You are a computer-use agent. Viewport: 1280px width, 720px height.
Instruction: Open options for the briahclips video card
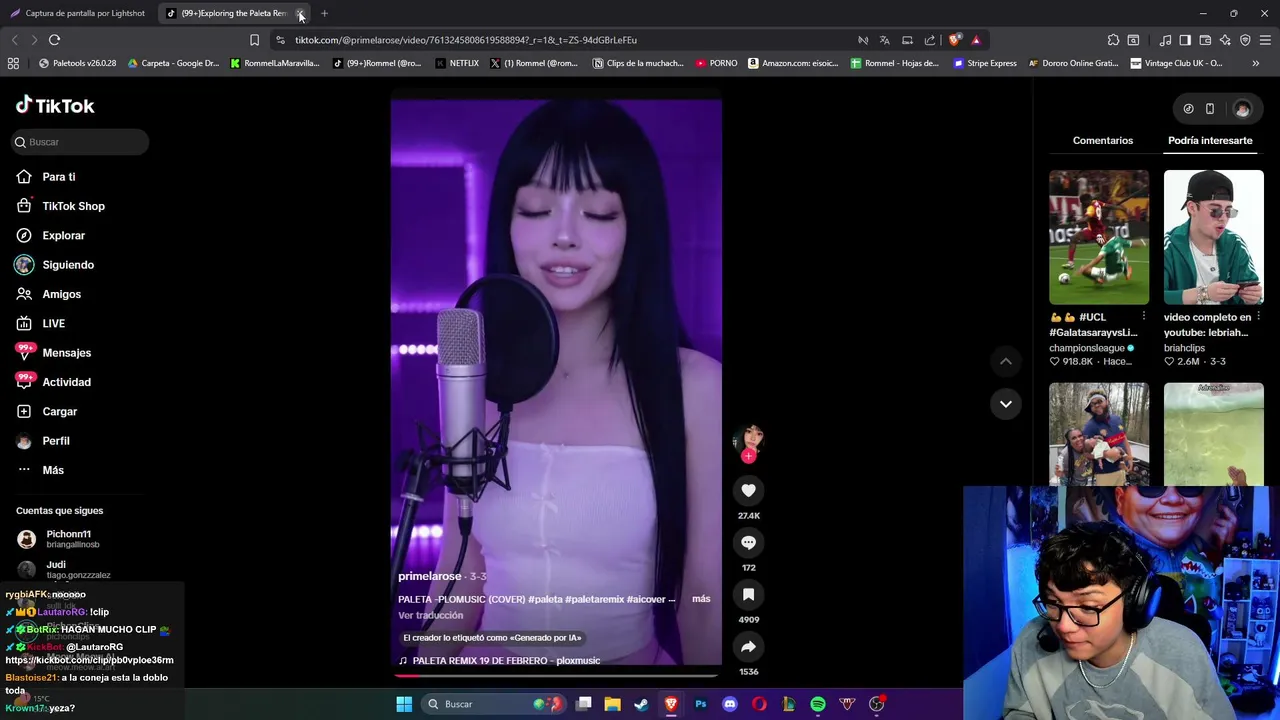pos(1258,317)
